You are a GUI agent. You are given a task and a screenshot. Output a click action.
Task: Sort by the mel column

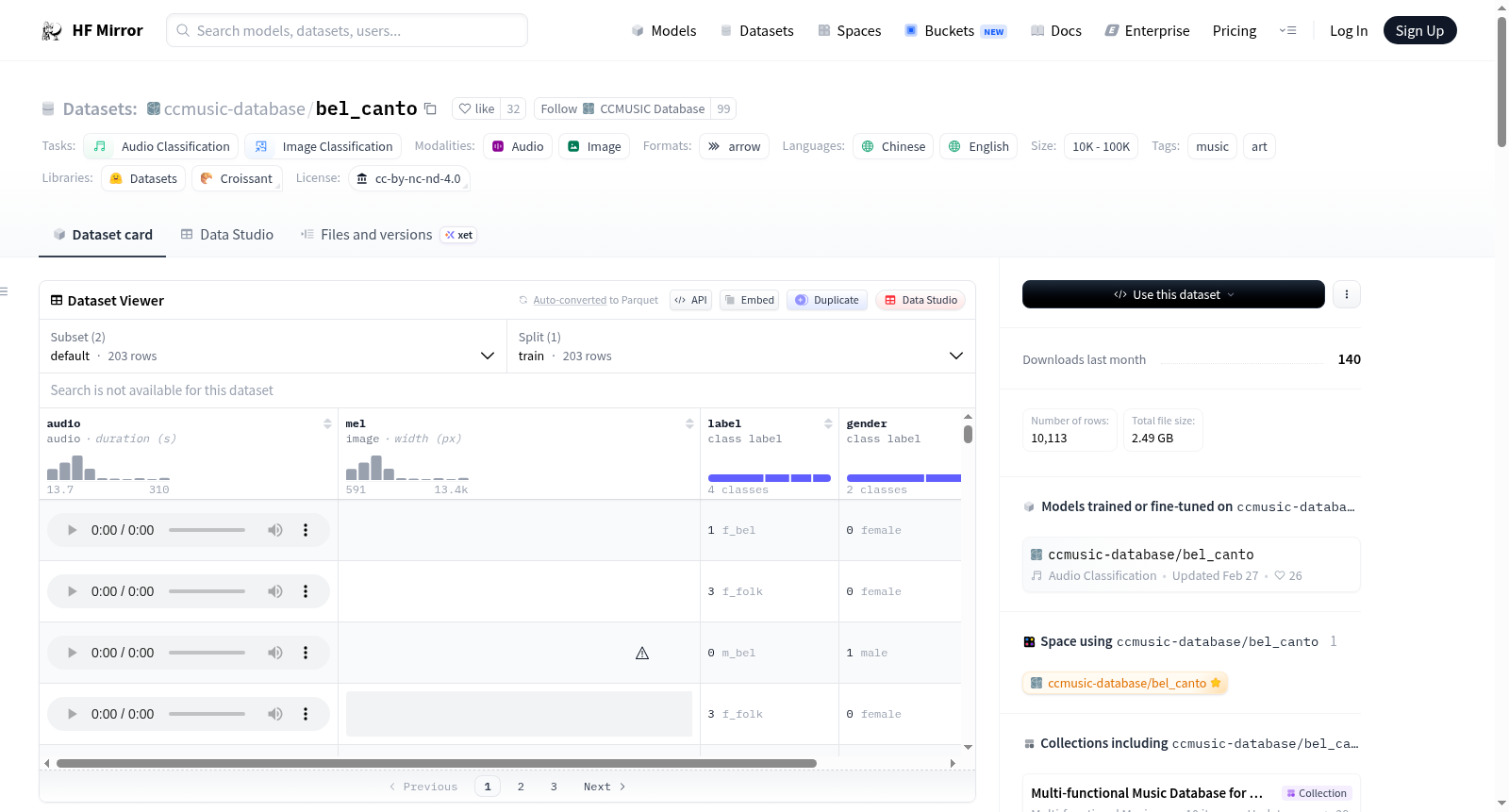tap(689, 423)
